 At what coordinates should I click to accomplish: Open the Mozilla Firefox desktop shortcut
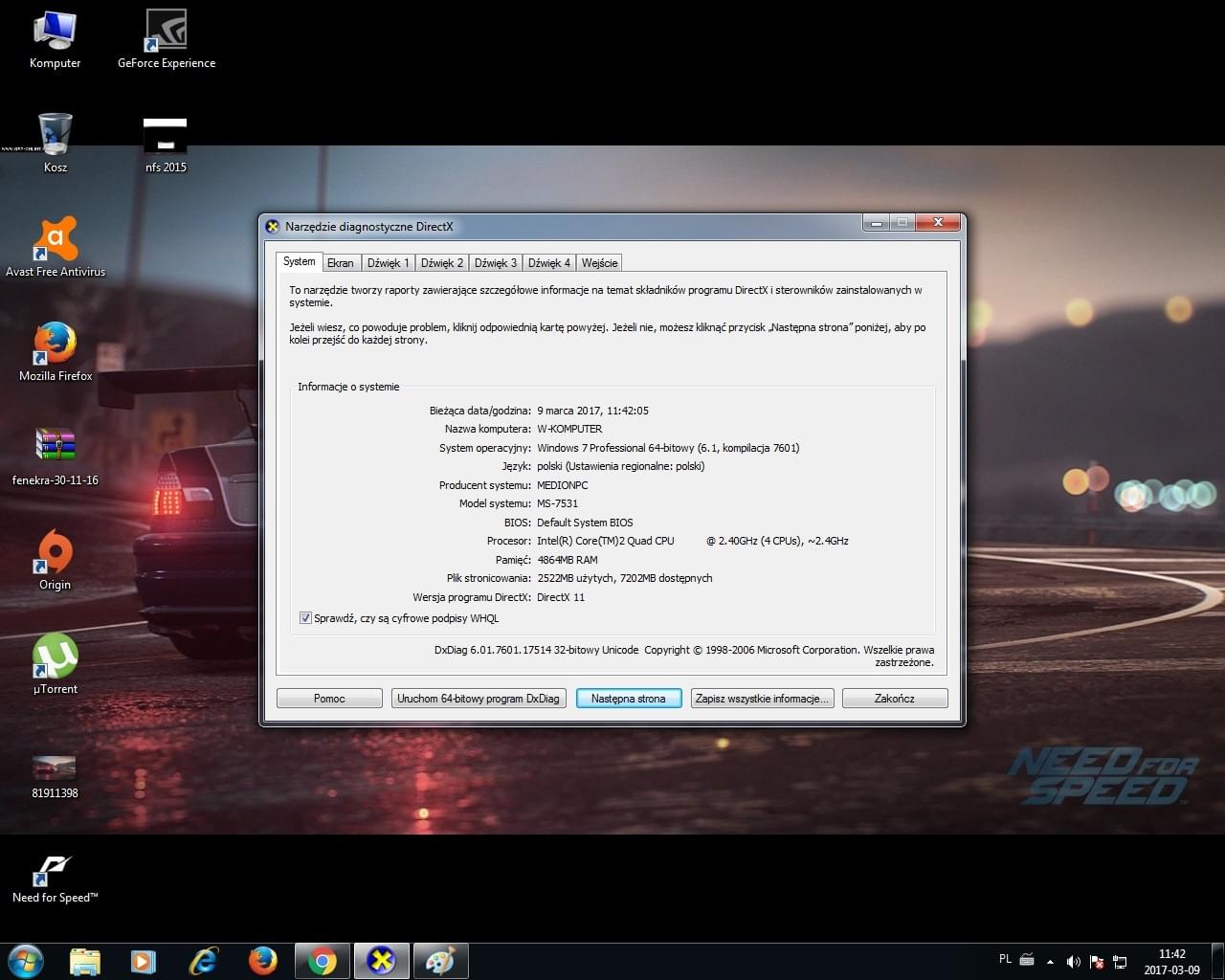[55, 345]
